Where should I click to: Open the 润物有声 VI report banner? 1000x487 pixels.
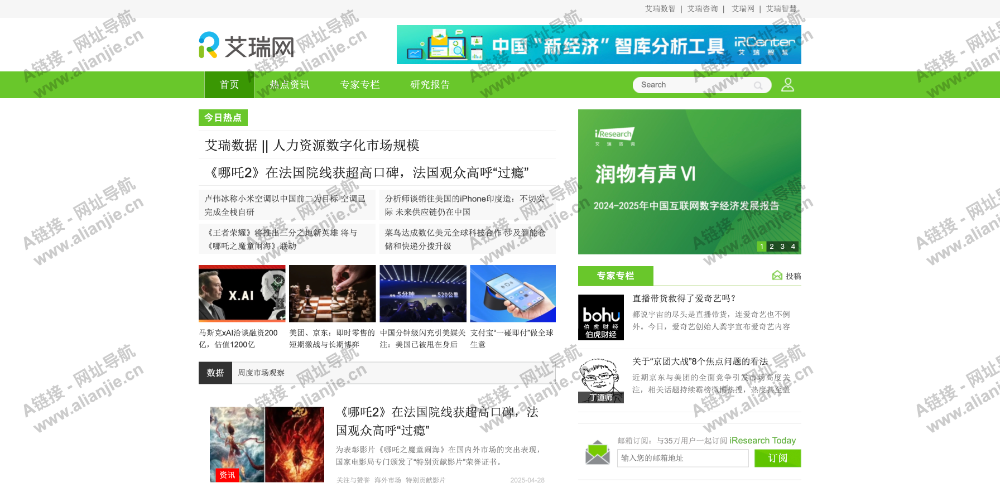click(689, 182)
